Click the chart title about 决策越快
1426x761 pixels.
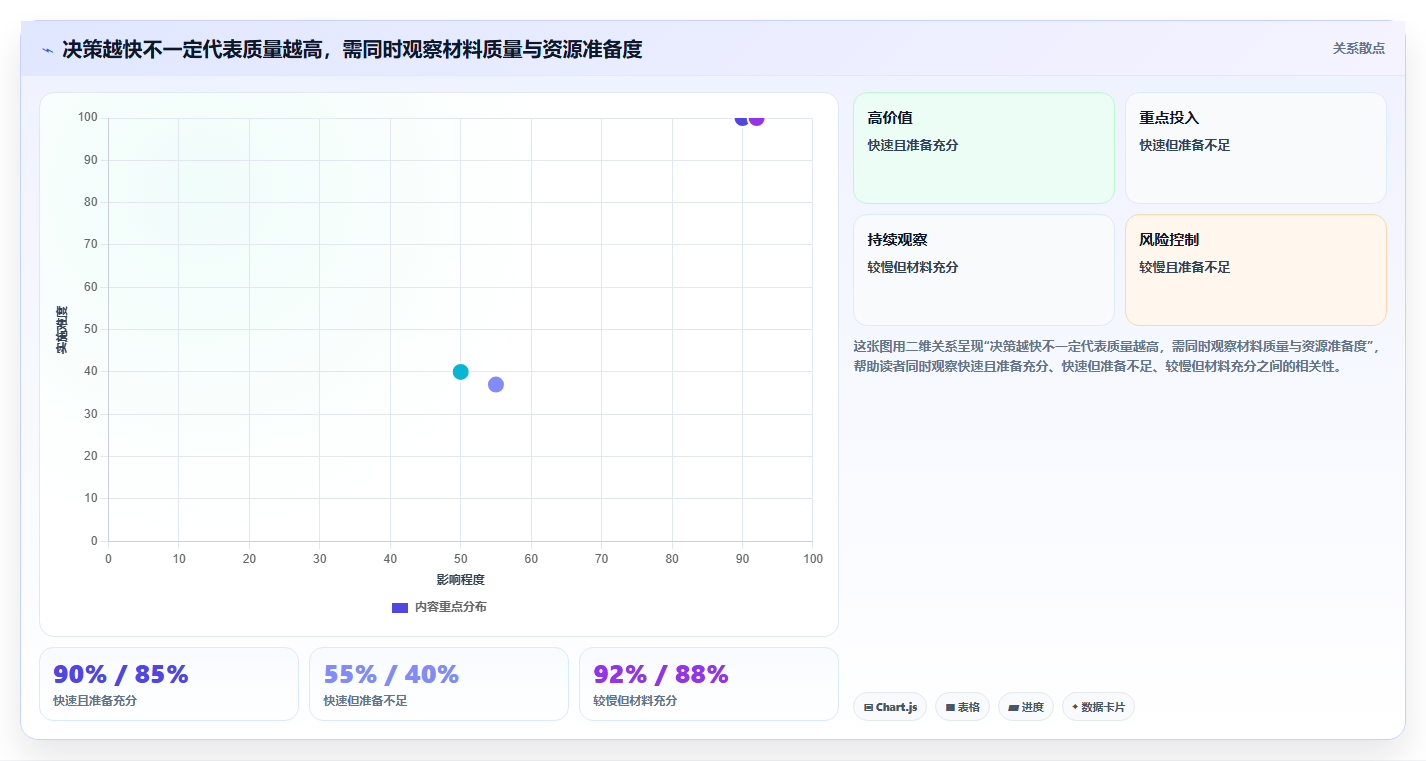tap(352, 49)
